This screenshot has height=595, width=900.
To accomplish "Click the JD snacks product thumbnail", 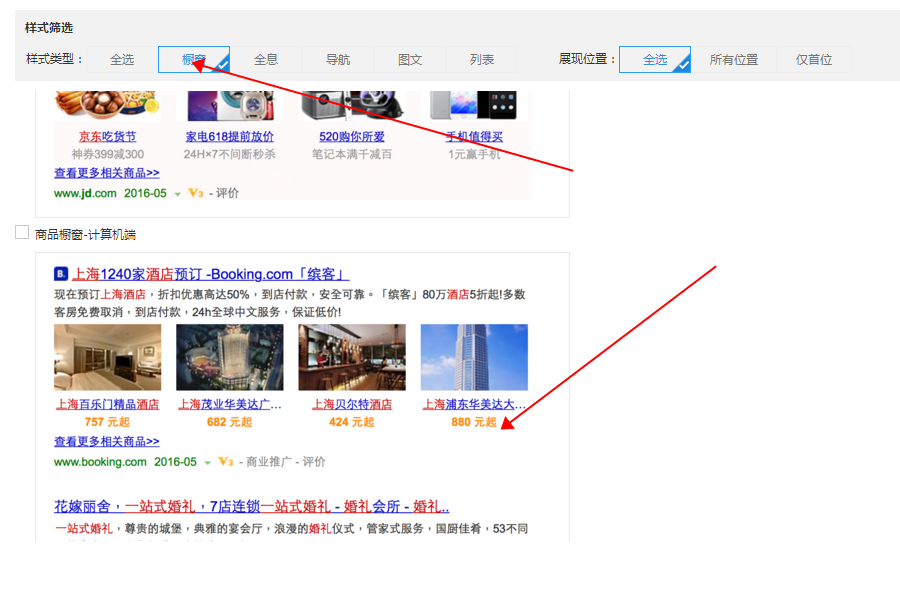I will 107,106.
